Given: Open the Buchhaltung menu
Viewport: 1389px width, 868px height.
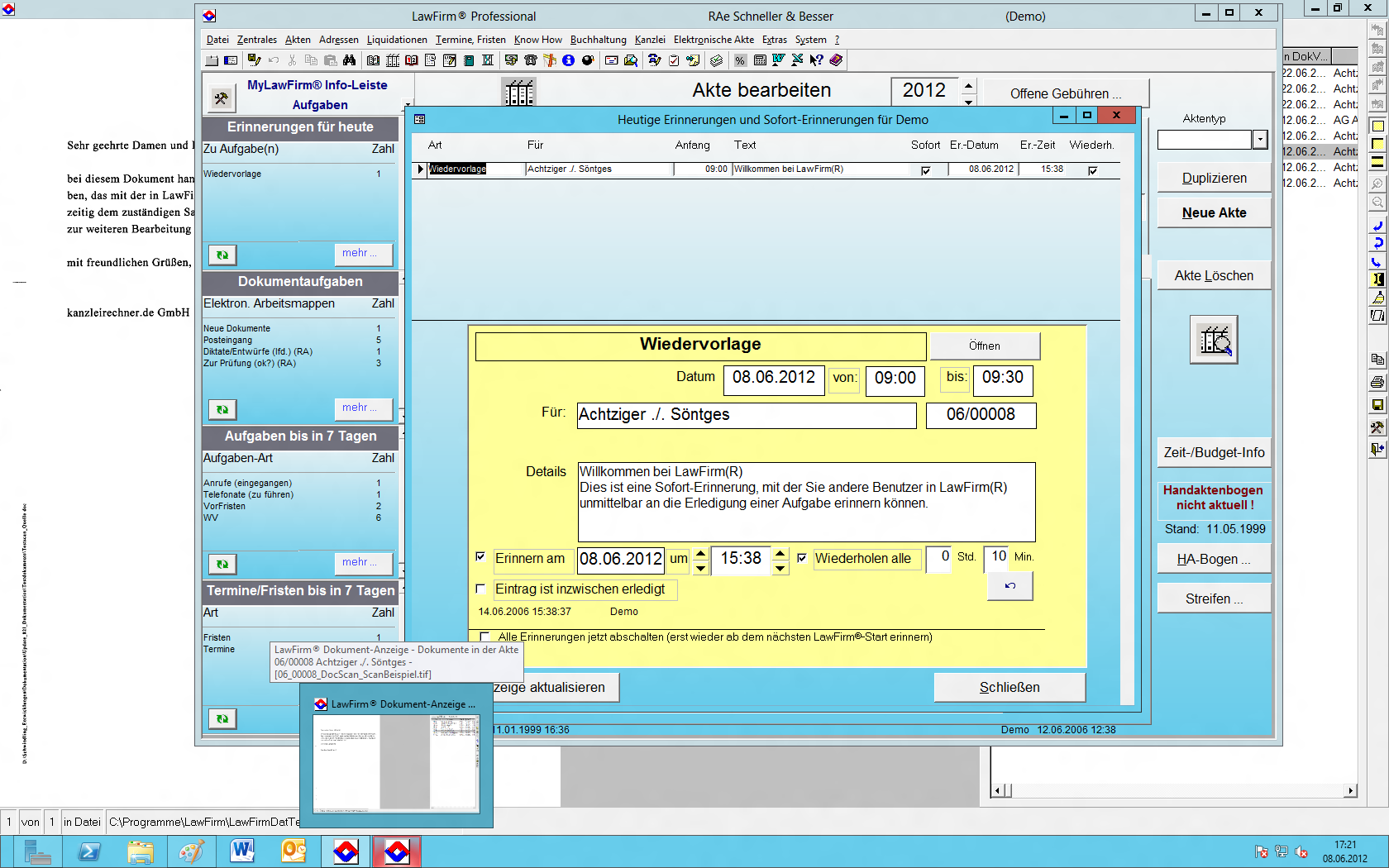Looking at the screenshot, I should tap(598, 40).
